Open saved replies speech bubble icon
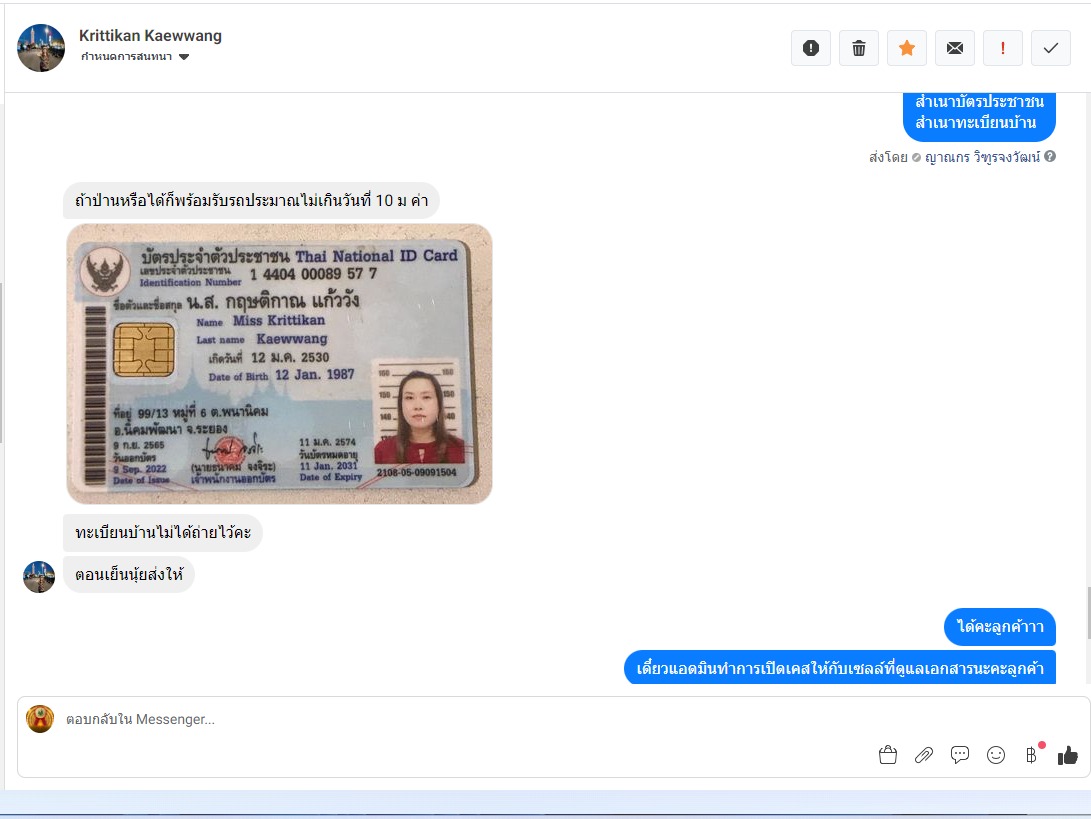 click(960, 755)
